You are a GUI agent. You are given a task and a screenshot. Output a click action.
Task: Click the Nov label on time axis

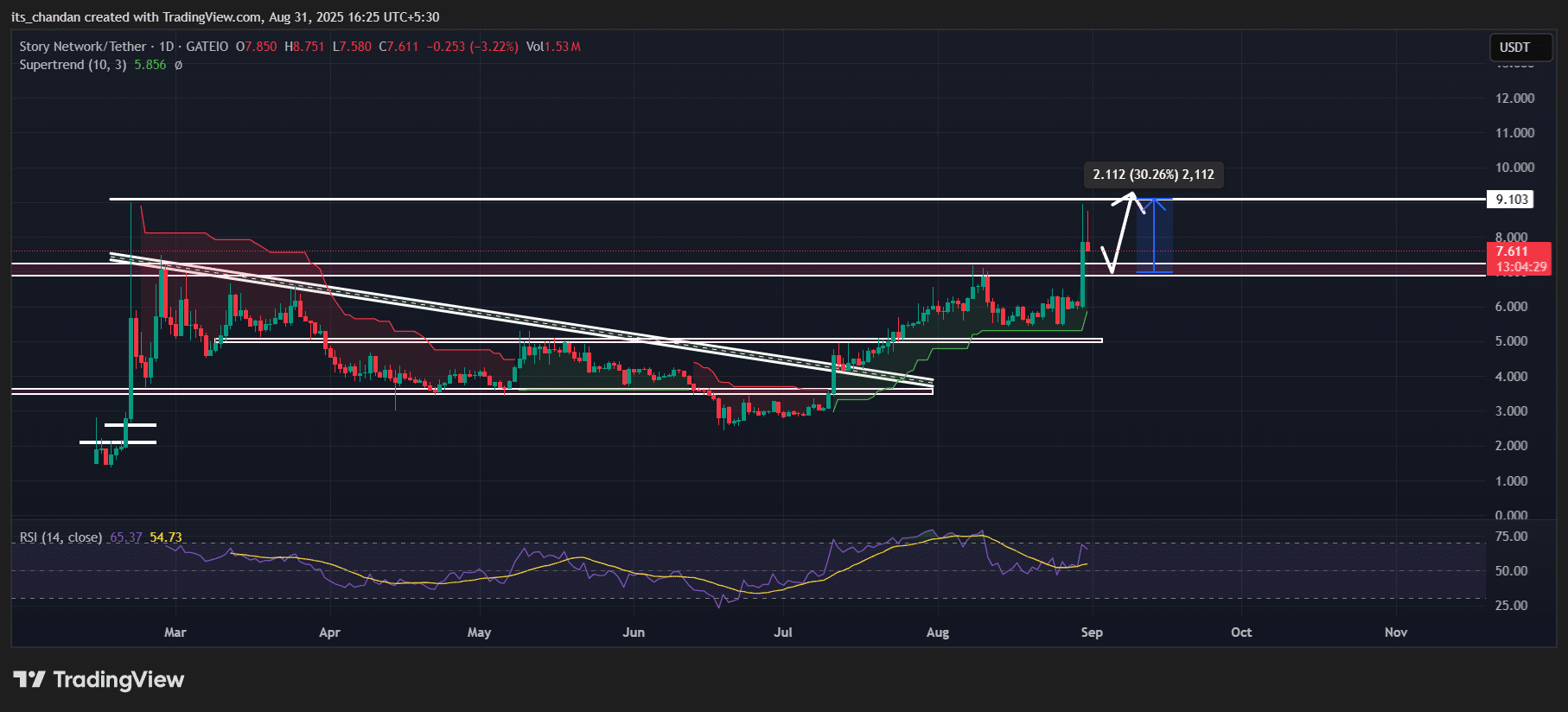tap(1395, 633)
